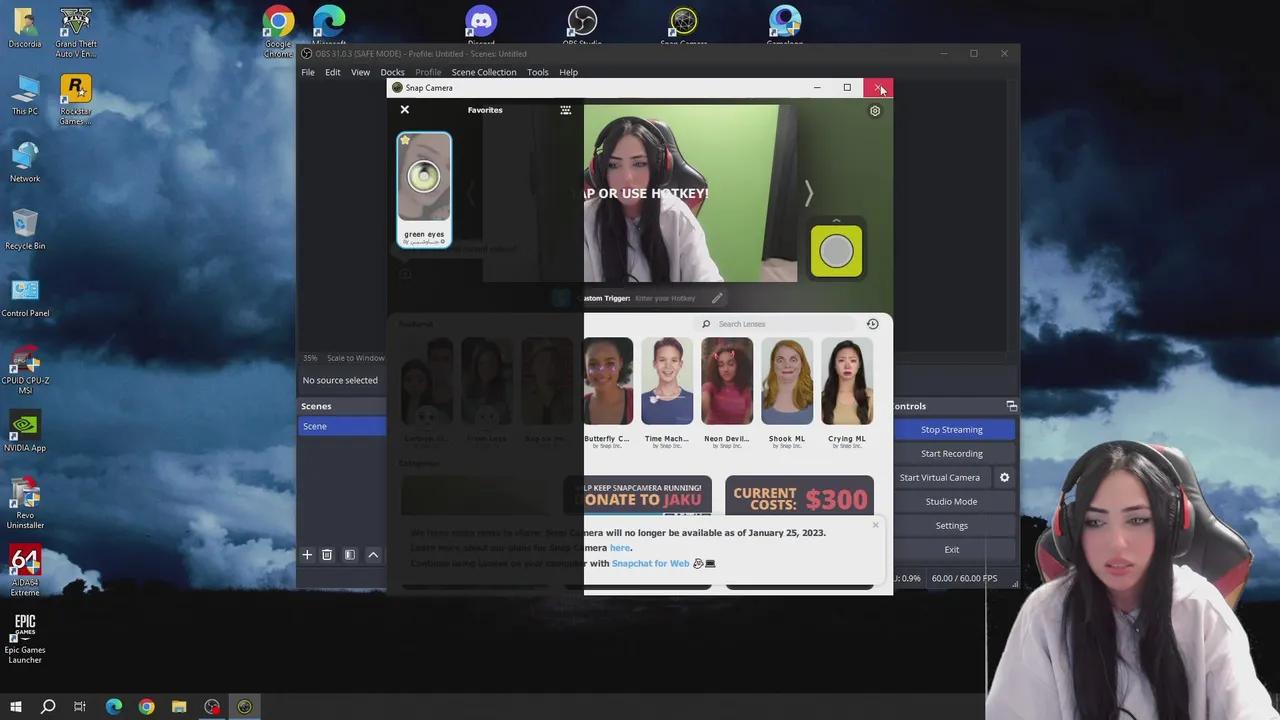Open Epic Games Launcher shortcut

[x=25, y=638]
